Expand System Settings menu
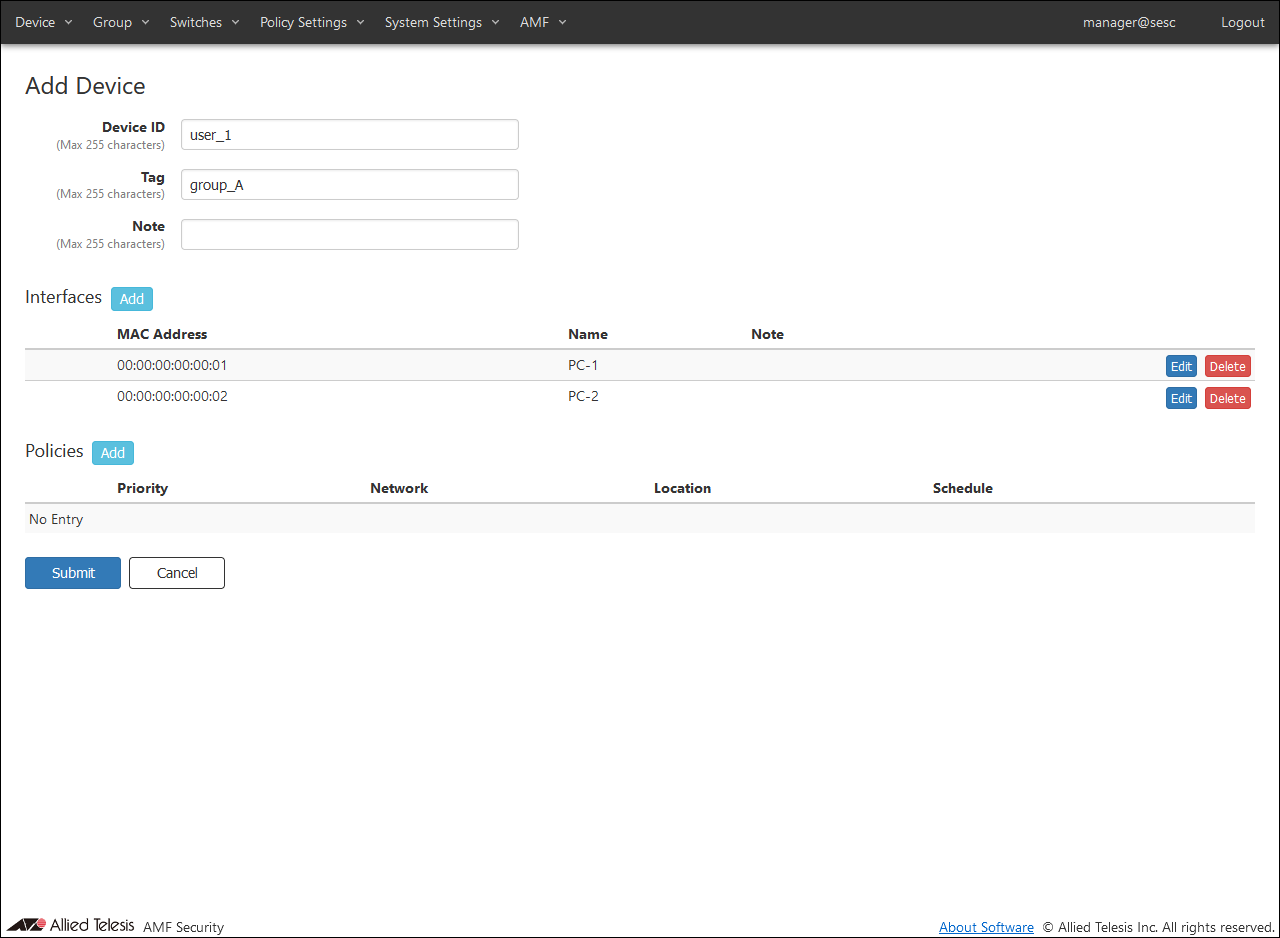This screenshot has width=1280, height=938. pyautogui.click(x=441, y=22)
